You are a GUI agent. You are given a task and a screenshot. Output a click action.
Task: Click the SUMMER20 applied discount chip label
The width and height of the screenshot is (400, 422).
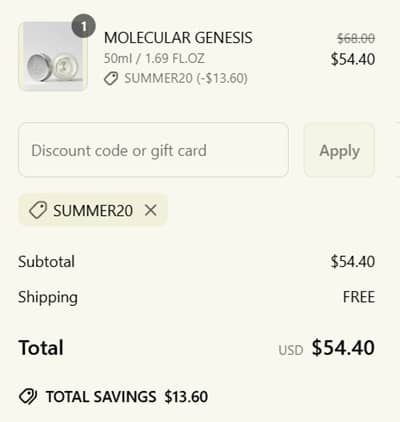click(x=93, y=211)
